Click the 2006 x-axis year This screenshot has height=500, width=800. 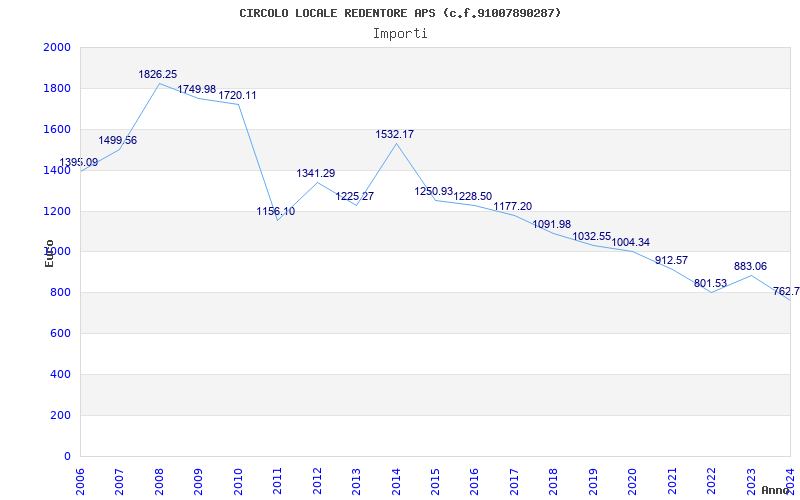tap(80, 482)
